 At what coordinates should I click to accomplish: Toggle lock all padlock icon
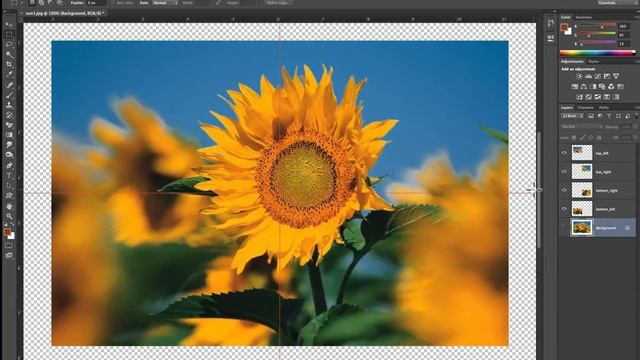click(x=599, y=138)
